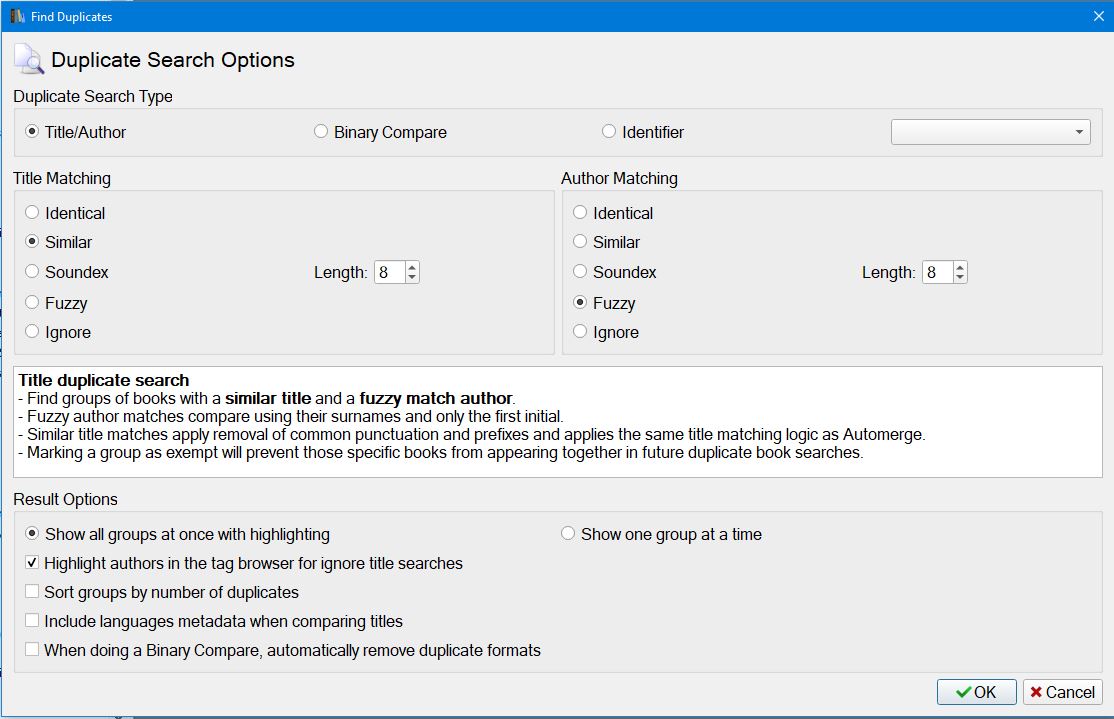Choose Soundex under Title Matching
This screenshot has height=719, width=1114.
coord(33,272)
